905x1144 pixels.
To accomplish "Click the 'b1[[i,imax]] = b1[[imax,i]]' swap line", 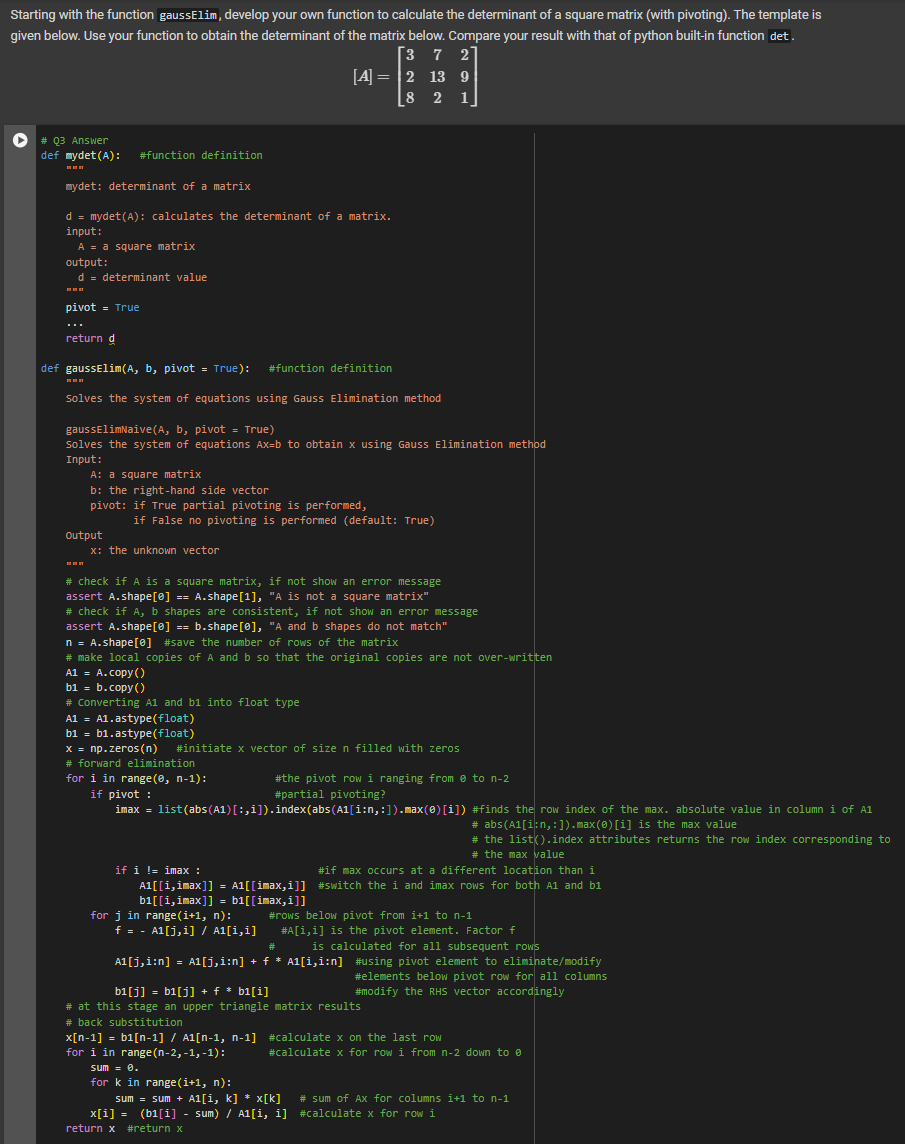I will click(223, 900).
